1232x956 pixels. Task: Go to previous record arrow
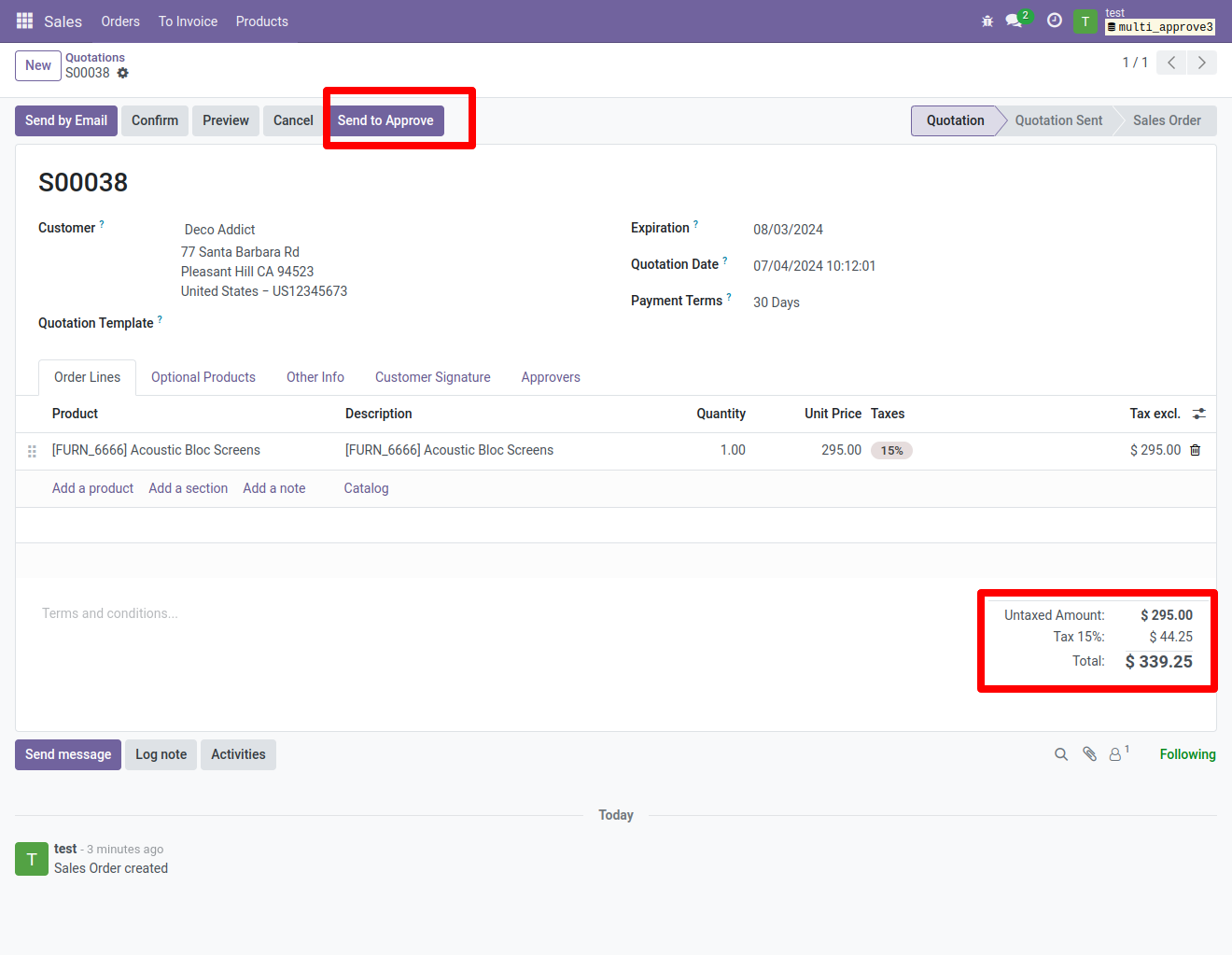[1171, 63]
